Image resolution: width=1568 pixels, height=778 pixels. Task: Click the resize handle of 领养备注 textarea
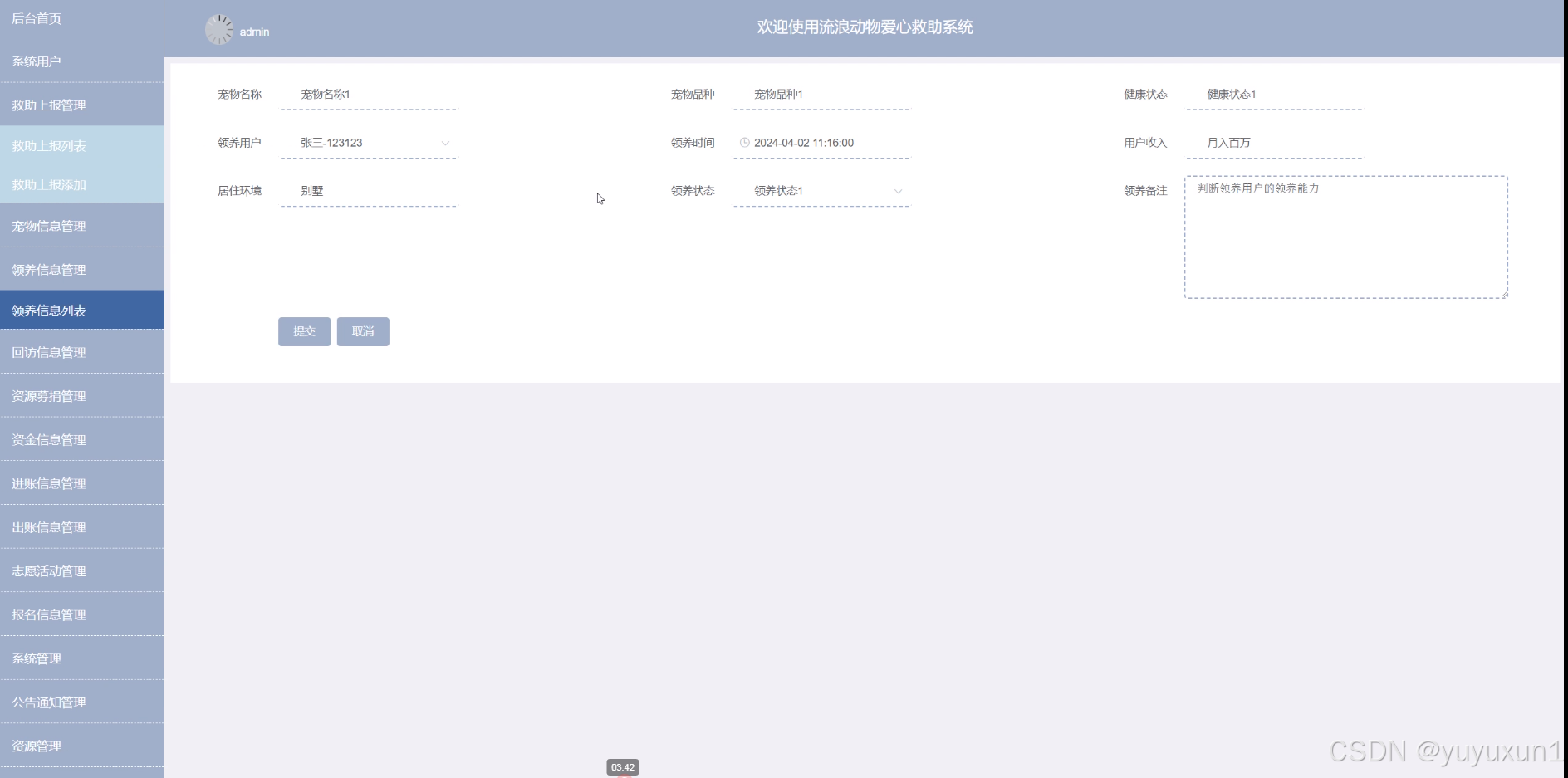click(x=1504, y=295)
